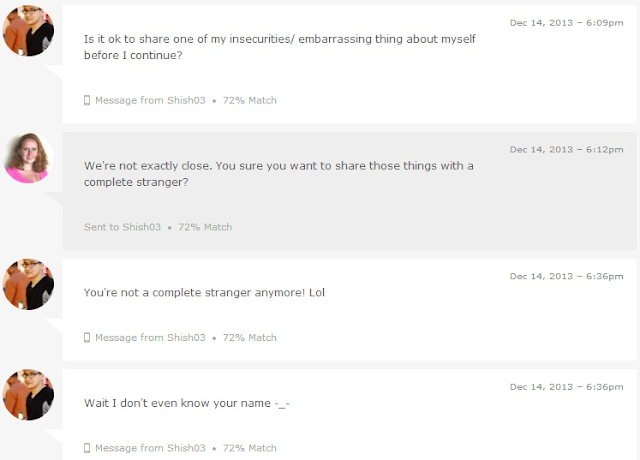Image resolution: width=640 pixels, height=460 pixels.
Task: Click the mobile phone icon in the 6:09pm message
Action: pos(87,100)
